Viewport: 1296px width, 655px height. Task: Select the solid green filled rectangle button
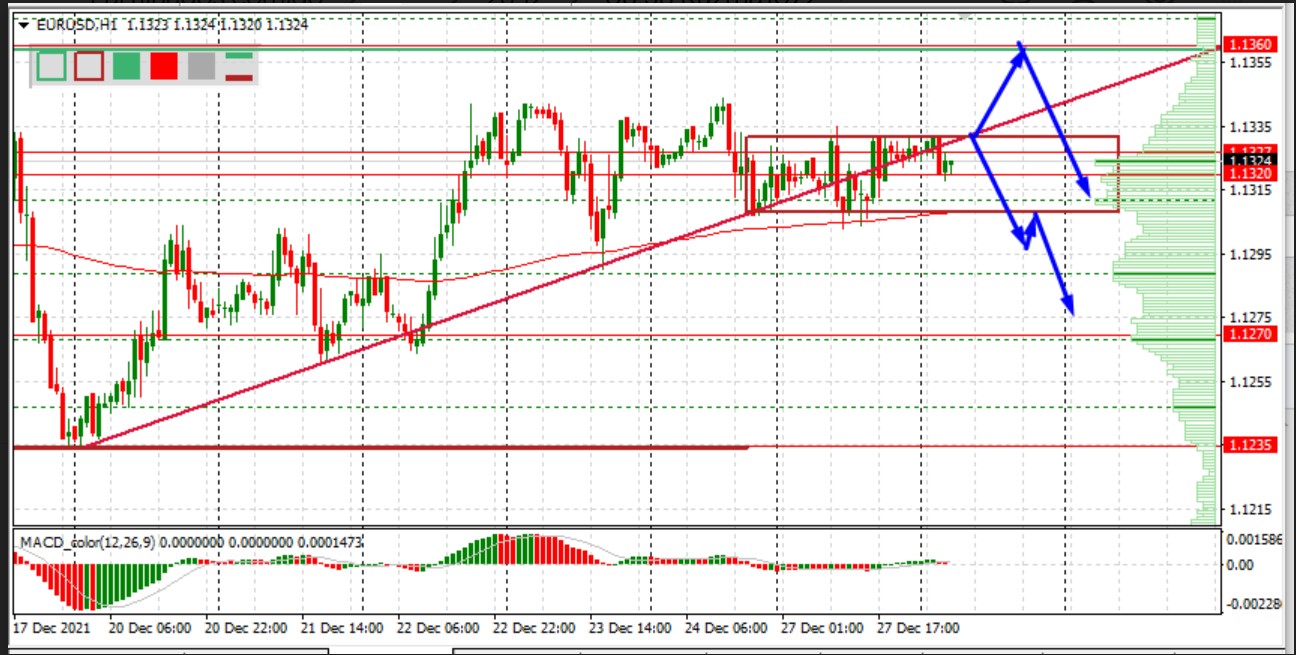coord(127,66)
